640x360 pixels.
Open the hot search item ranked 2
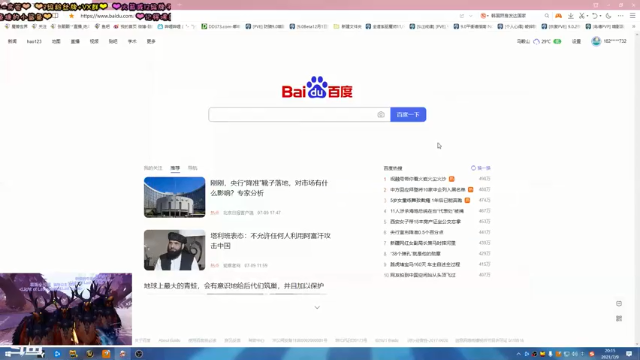click(428, 189)
